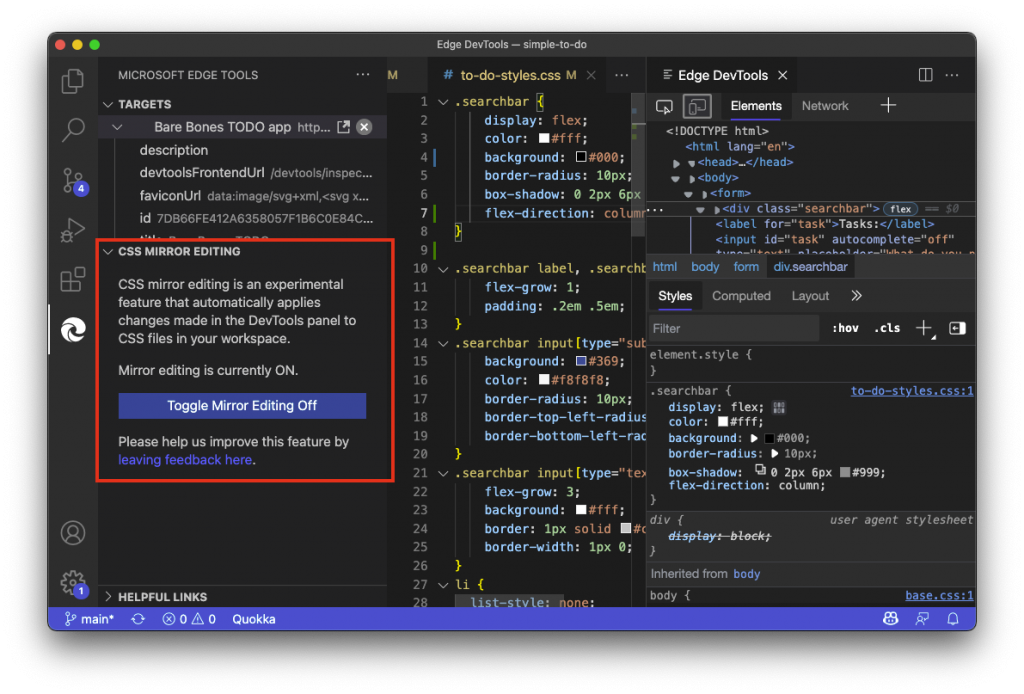1024x694 pixels.
Task: Open Copilot icon in status bar
Action: (x=891, y=619)
